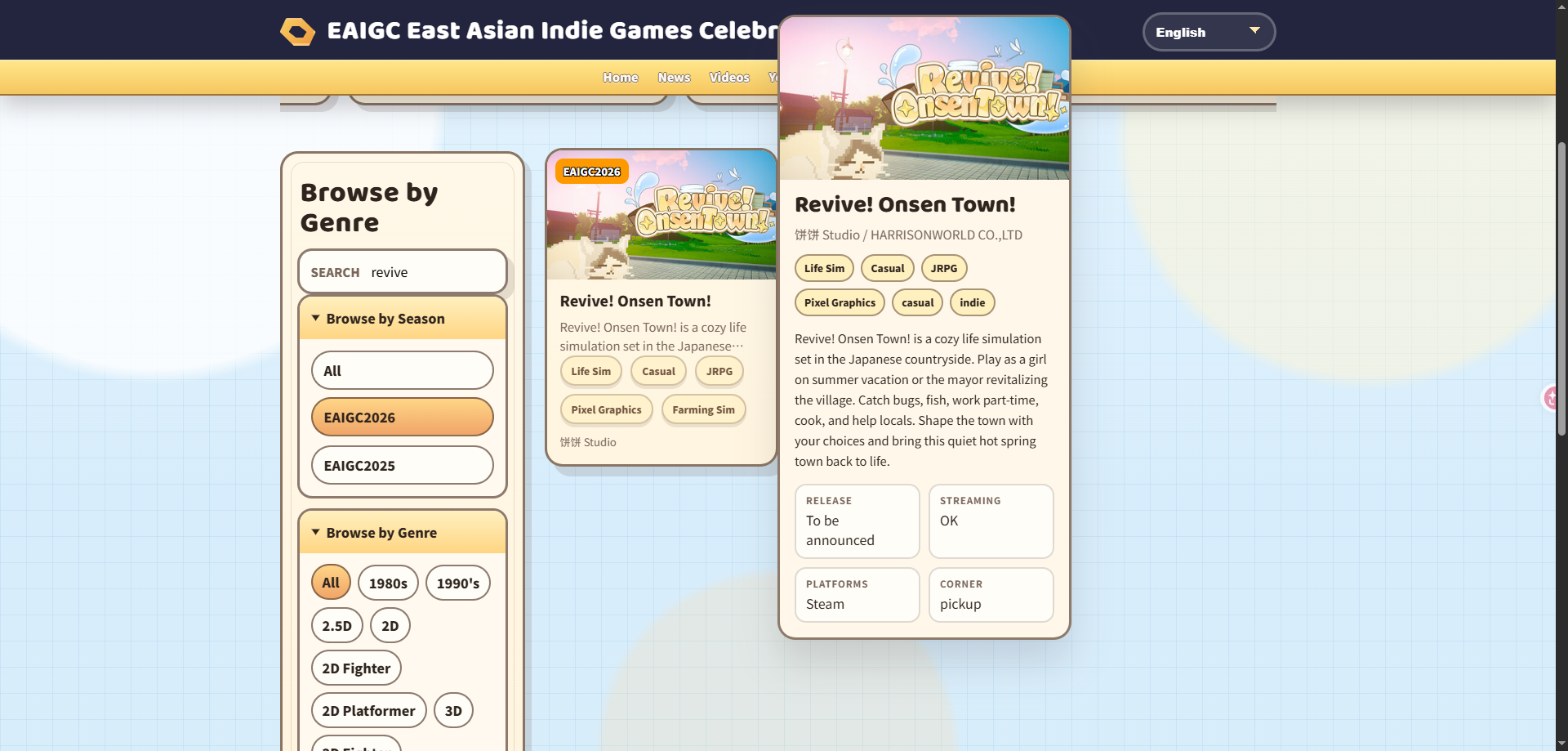Click the Farming Sim tag on the result card
The height and width of the screenshot is (751, 1568).
(x=704, y=409)
